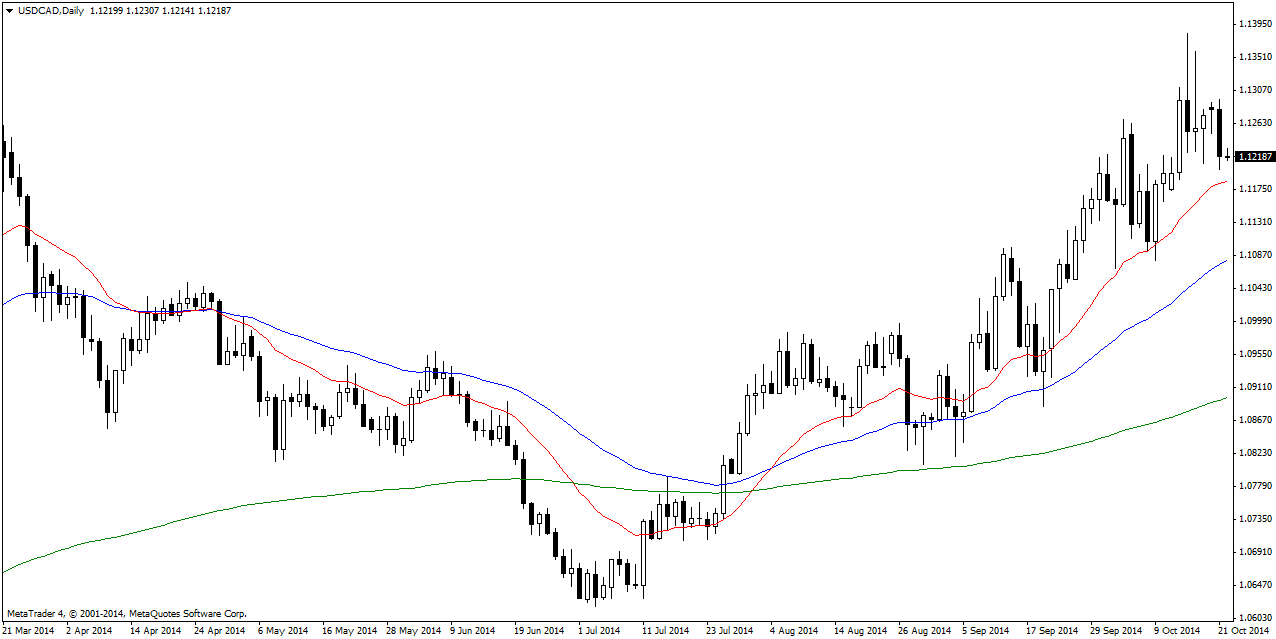The image size is (1276, 639).
Task: Click the 14 Apr 2014 date label
Action: [157, 631]
